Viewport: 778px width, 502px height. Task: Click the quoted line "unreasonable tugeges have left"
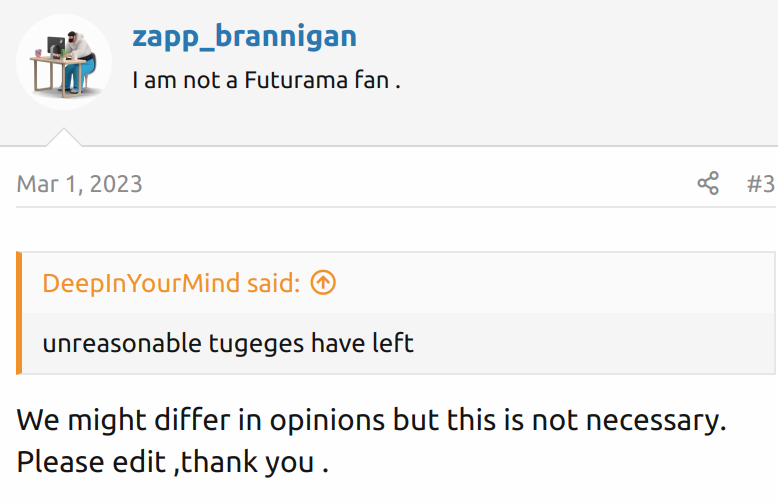point(228,344)
